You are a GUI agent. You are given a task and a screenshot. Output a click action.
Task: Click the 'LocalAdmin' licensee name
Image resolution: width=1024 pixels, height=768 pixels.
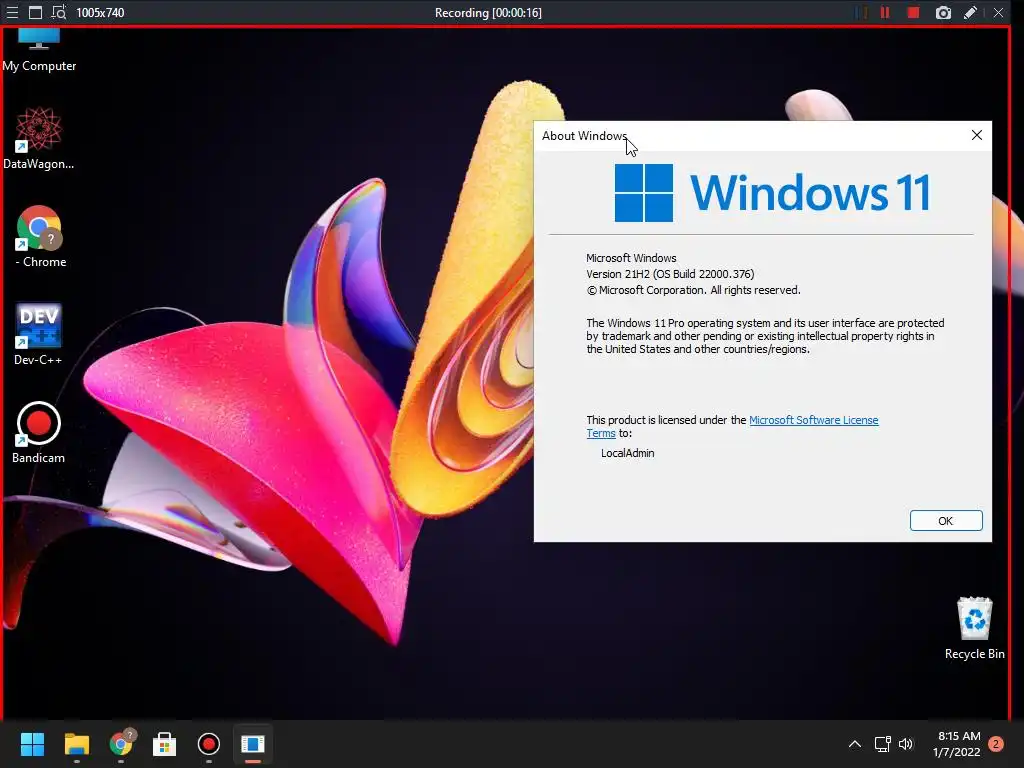tap(627, 453)
